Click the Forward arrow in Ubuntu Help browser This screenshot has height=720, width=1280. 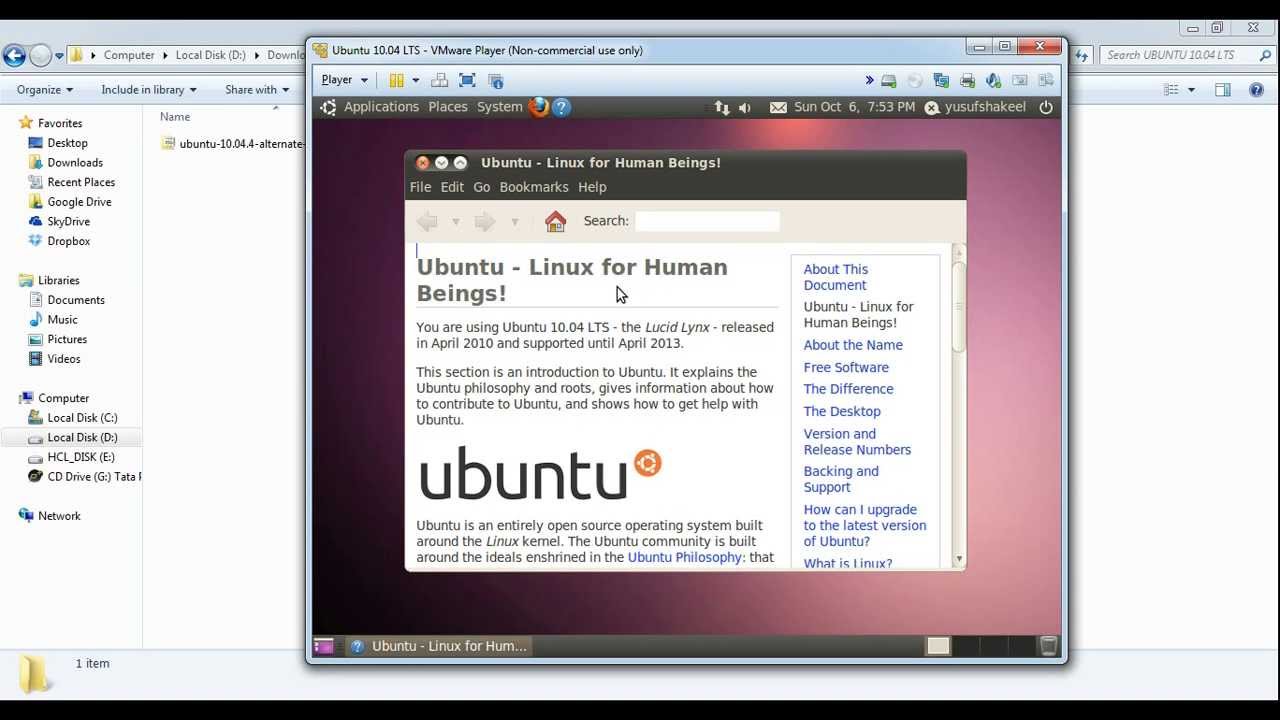point(485,221)
